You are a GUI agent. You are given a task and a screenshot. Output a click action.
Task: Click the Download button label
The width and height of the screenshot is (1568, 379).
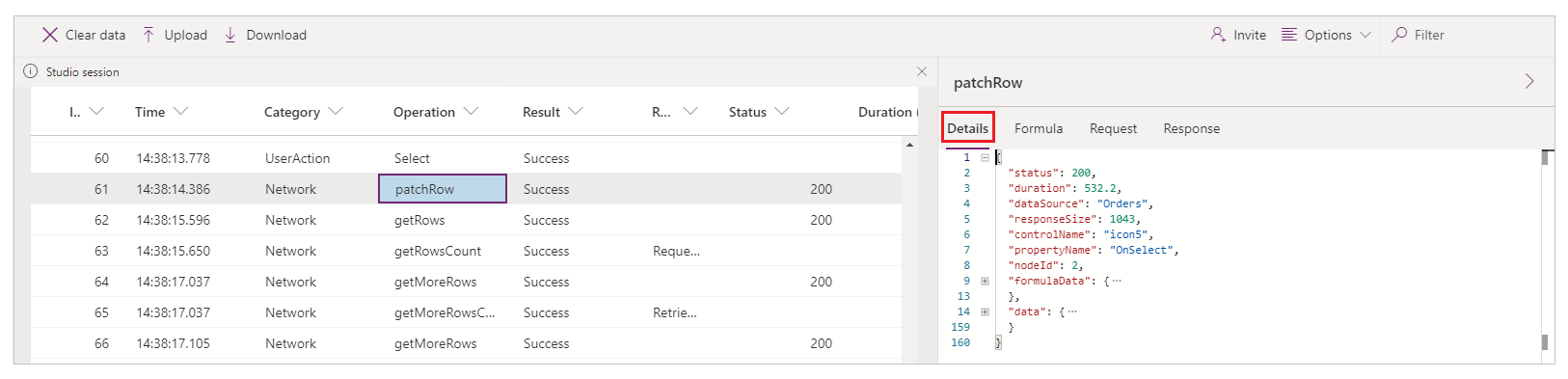(277, 35)
